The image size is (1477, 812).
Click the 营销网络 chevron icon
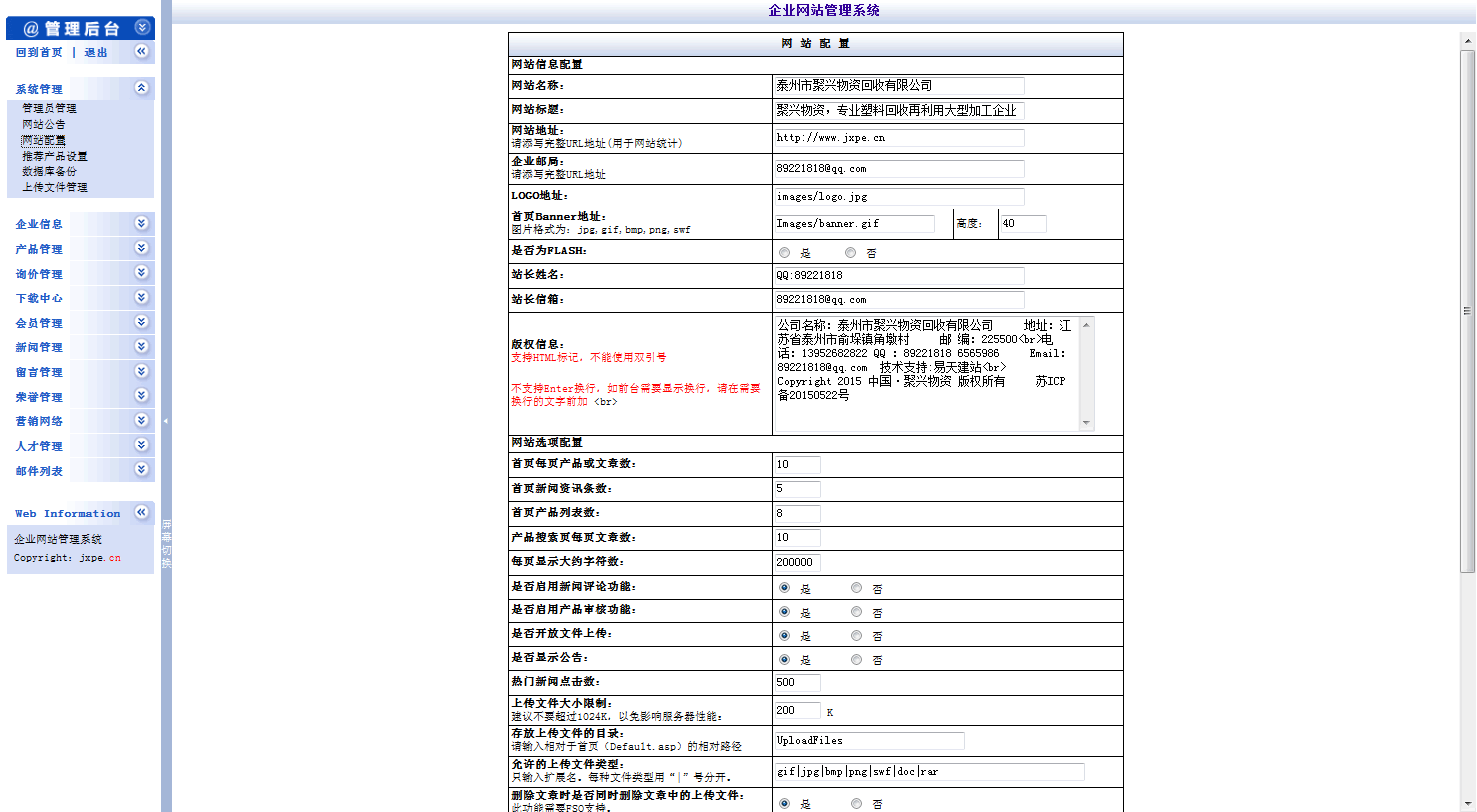click(x=141, y=420)
